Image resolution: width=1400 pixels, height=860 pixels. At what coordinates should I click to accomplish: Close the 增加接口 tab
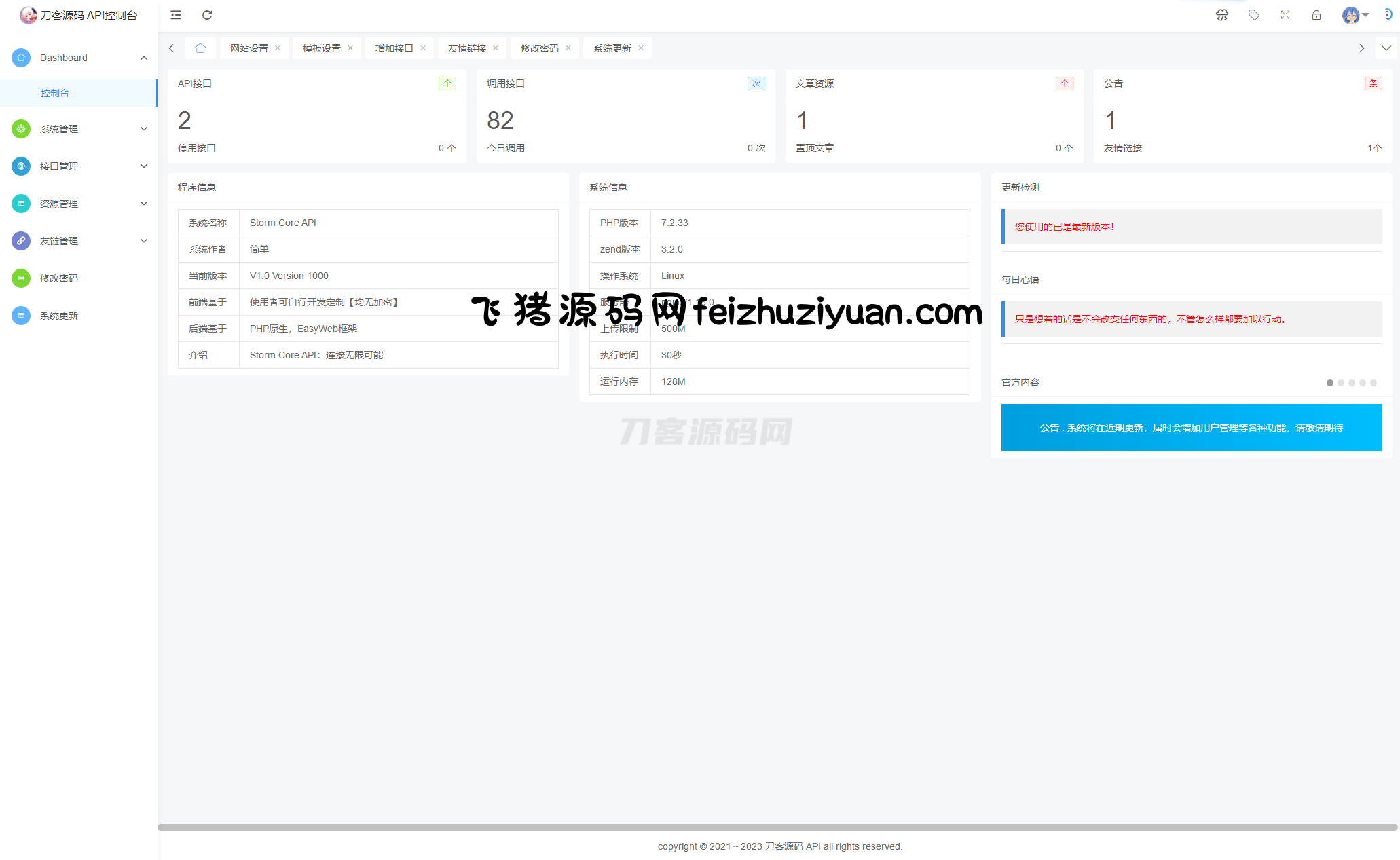click(x=423, y=48)
